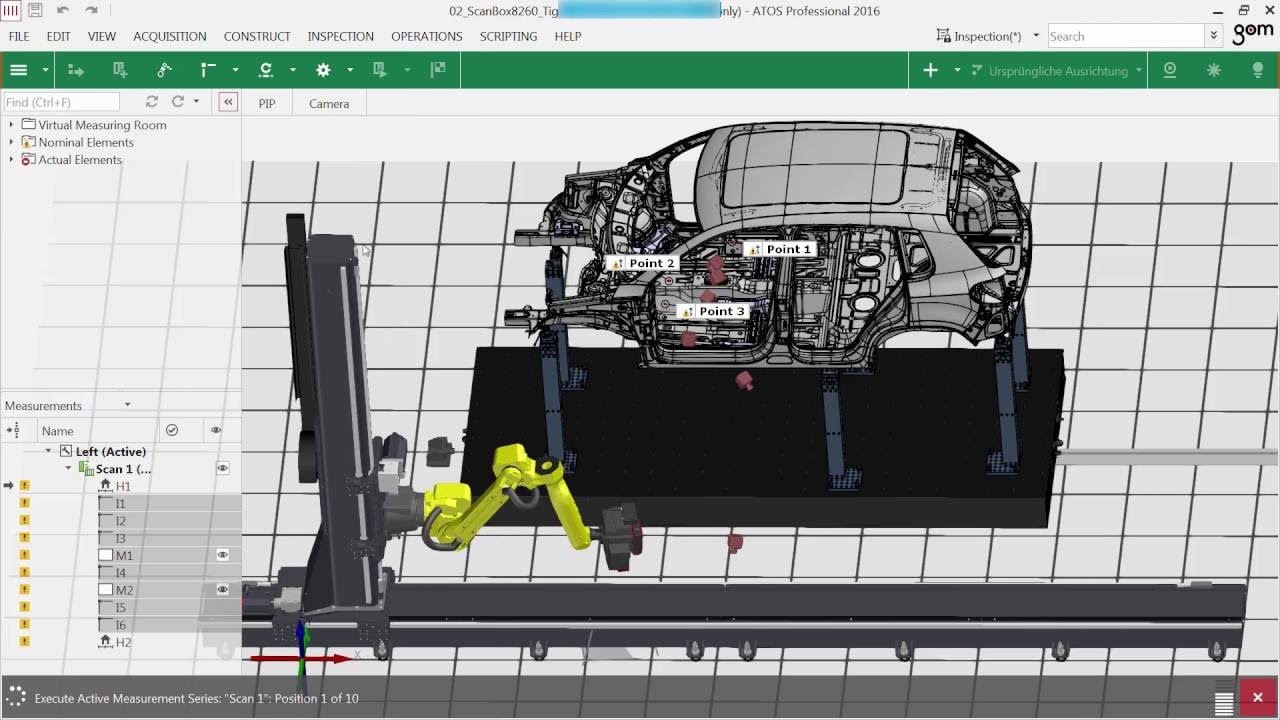This screenshot has width=1280, height=720.
Task: Toggle visibility eye for M1
Action: point(223,555)
